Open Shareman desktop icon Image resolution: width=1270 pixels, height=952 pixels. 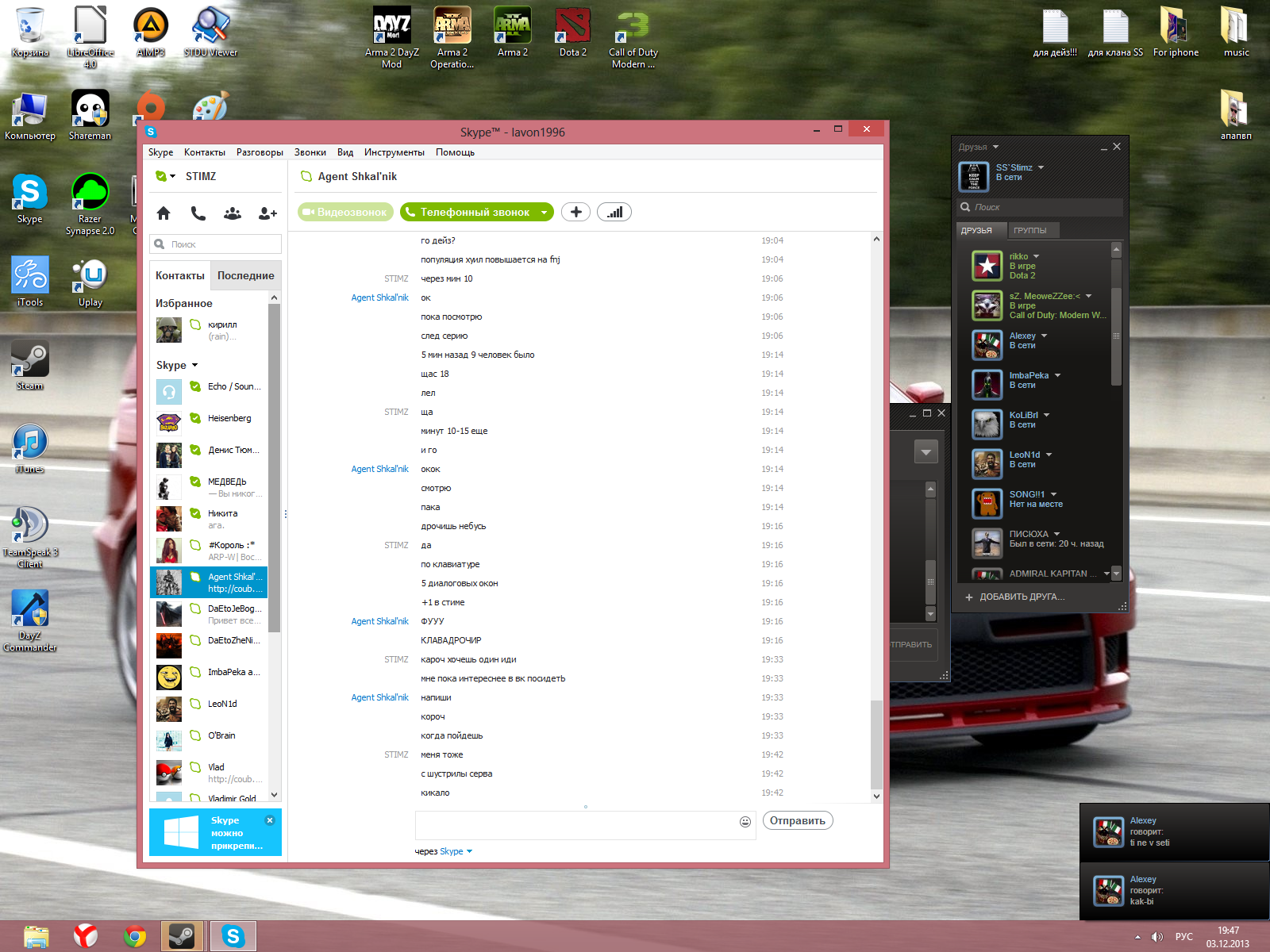click(x=90, y=115)
